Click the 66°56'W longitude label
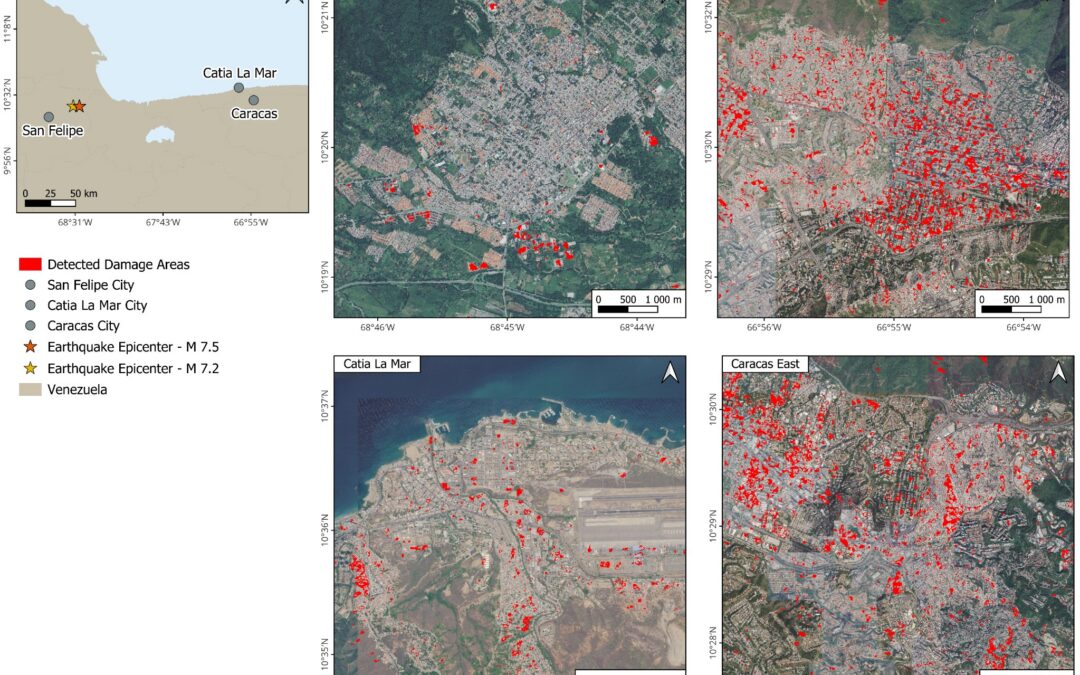The image size is (1080, 675). click(x=764, y=327)
